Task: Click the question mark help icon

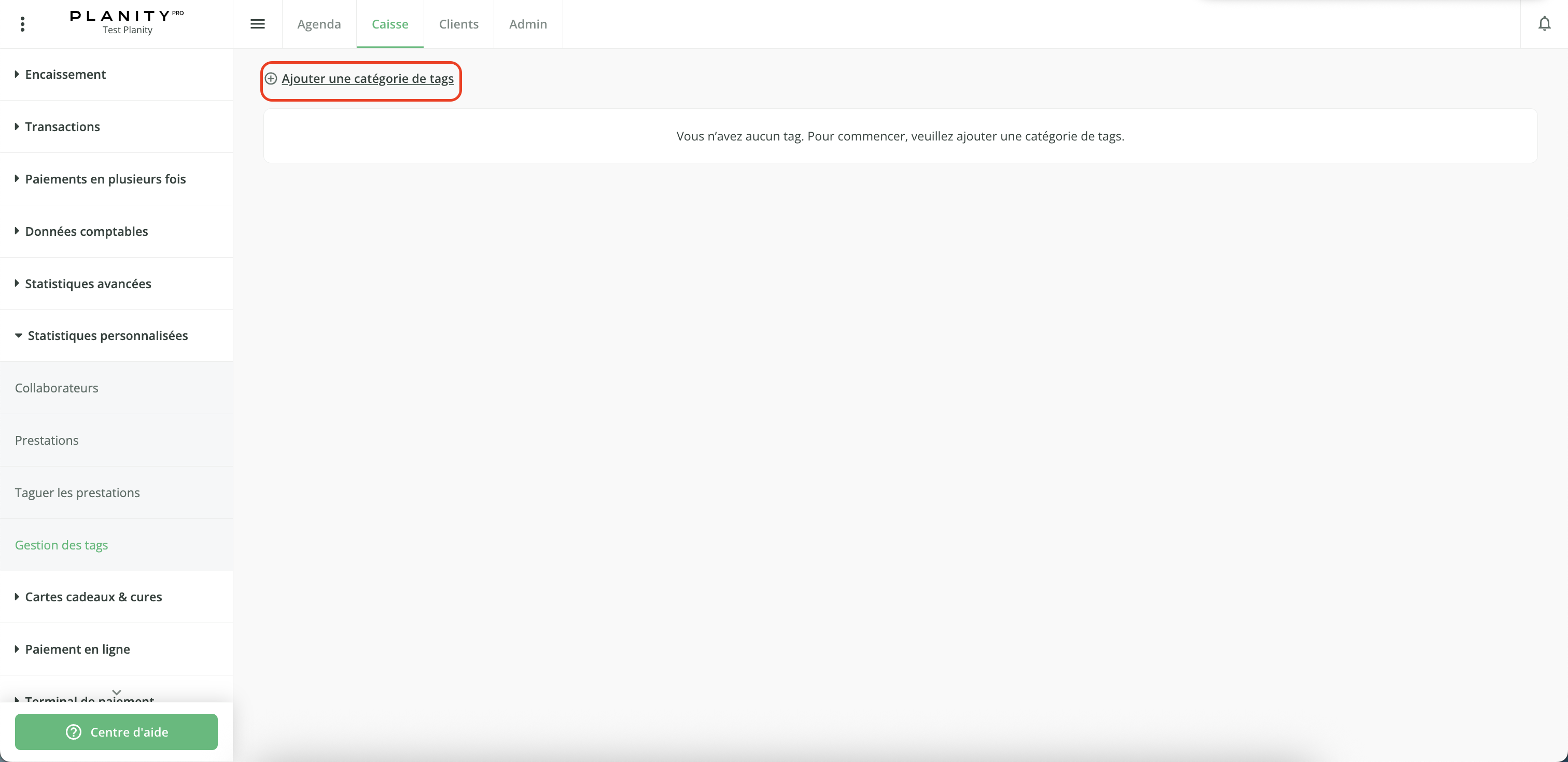Action: [73, 732]
